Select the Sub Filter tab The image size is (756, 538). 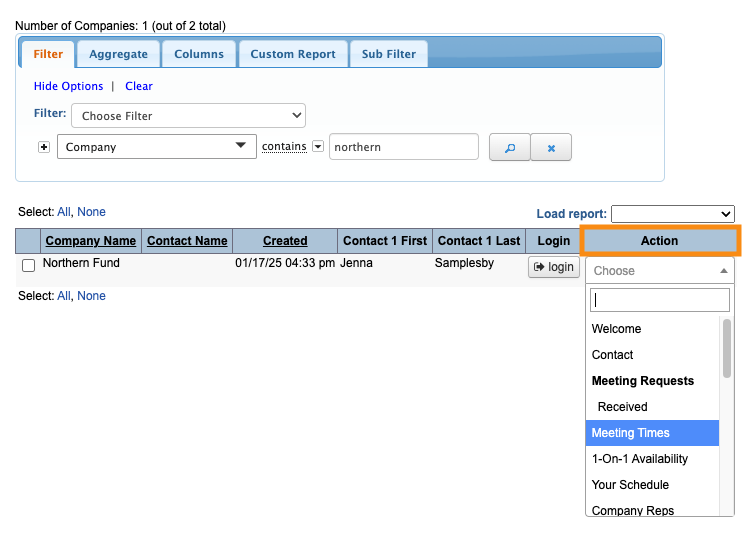point(388,54)
